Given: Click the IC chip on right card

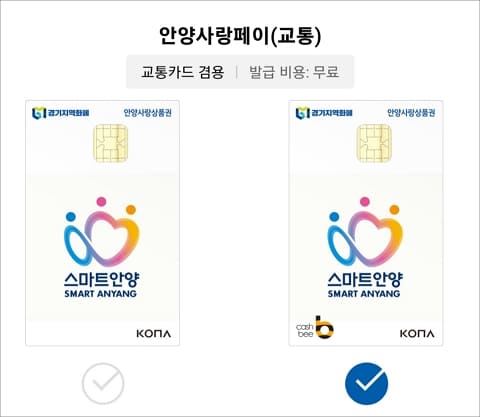Looking at the screenshot, I should pos(374,143).
